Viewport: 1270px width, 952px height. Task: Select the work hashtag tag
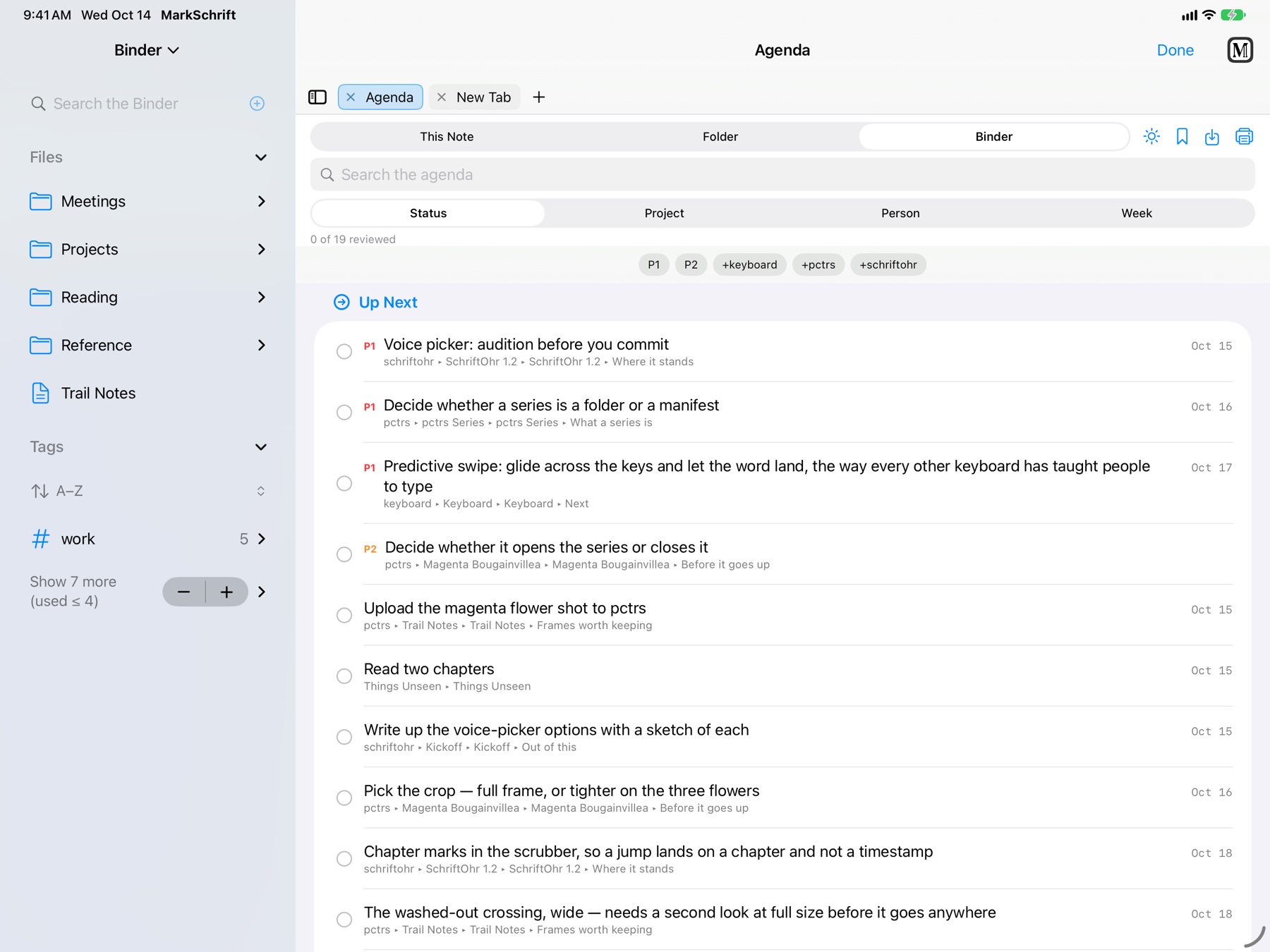pyautogui.click(x=148, y=539)
